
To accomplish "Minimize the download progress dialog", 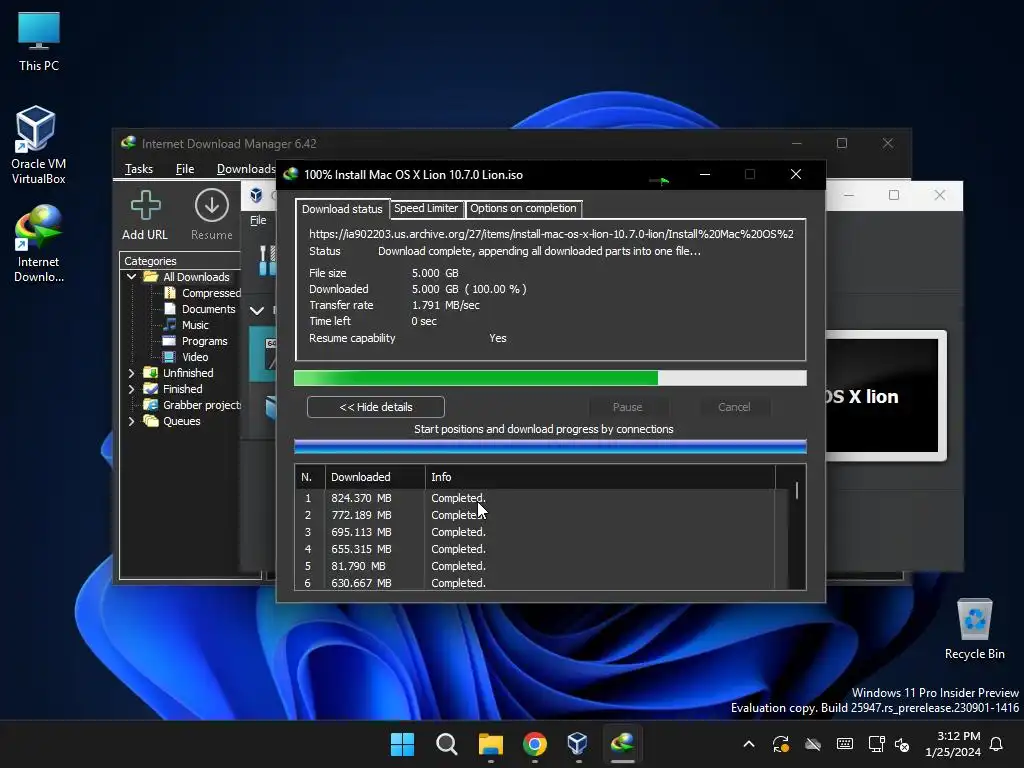I will click(x=705, y=174).
